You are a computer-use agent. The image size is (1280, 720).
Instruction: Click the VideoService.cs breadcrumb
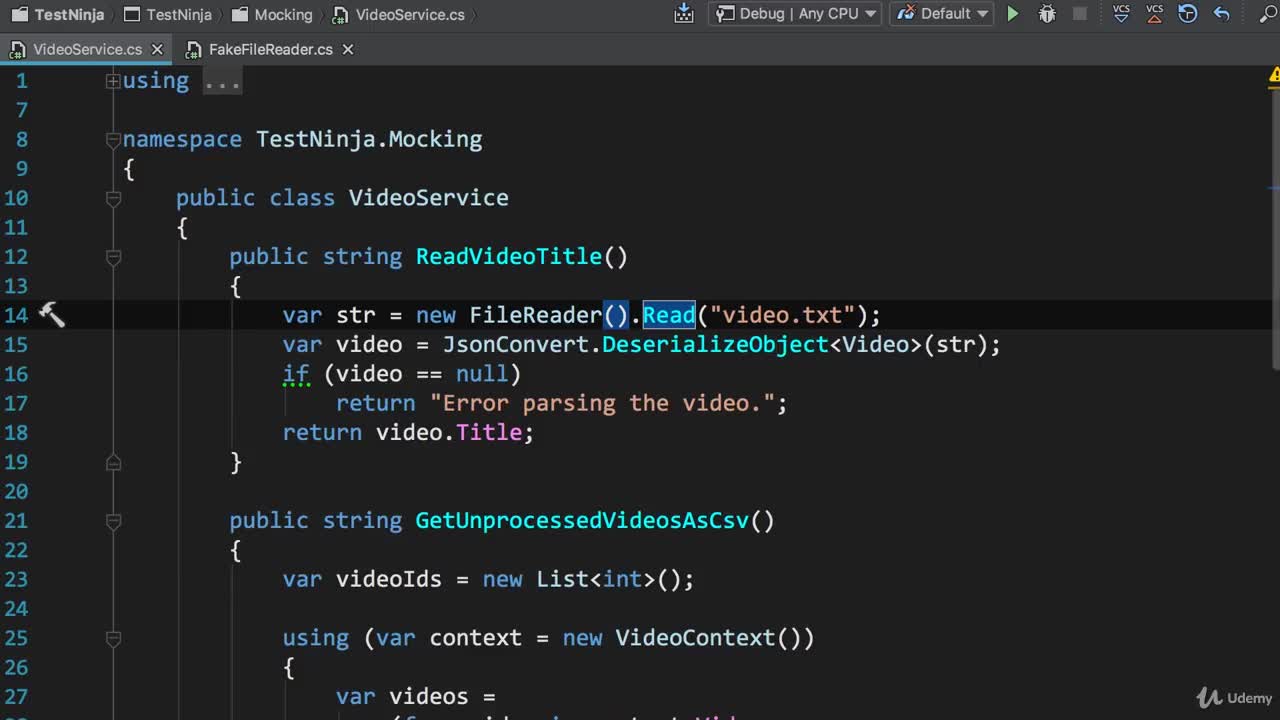[x=398, y=14]
